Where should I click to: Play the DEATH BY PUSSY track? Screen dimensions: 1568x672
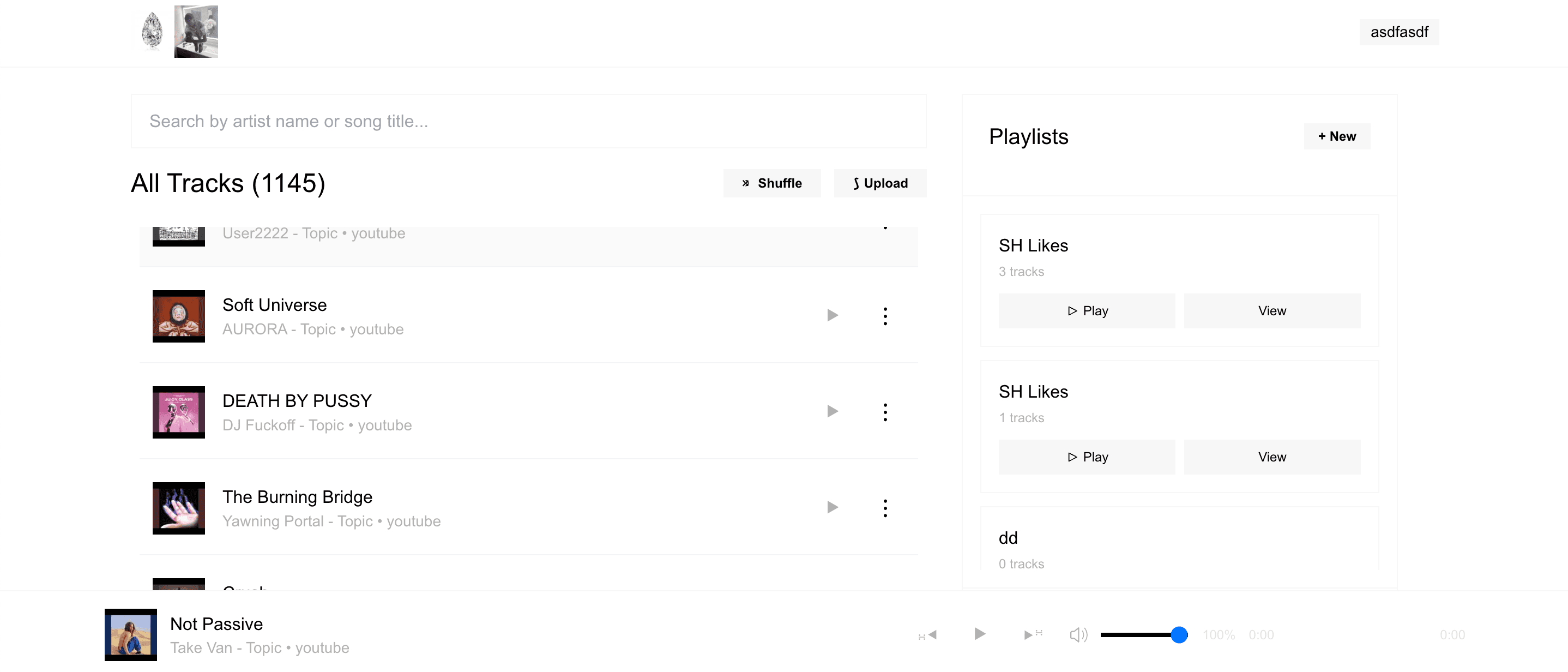coord(832,412)
